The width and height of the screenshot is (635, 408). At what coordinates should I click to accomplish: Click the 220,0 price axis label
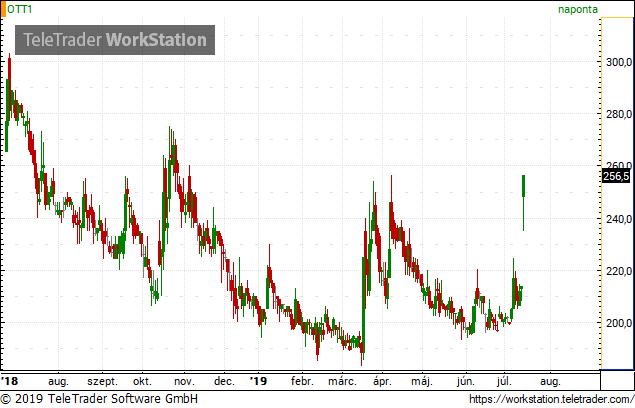[618, 271]
